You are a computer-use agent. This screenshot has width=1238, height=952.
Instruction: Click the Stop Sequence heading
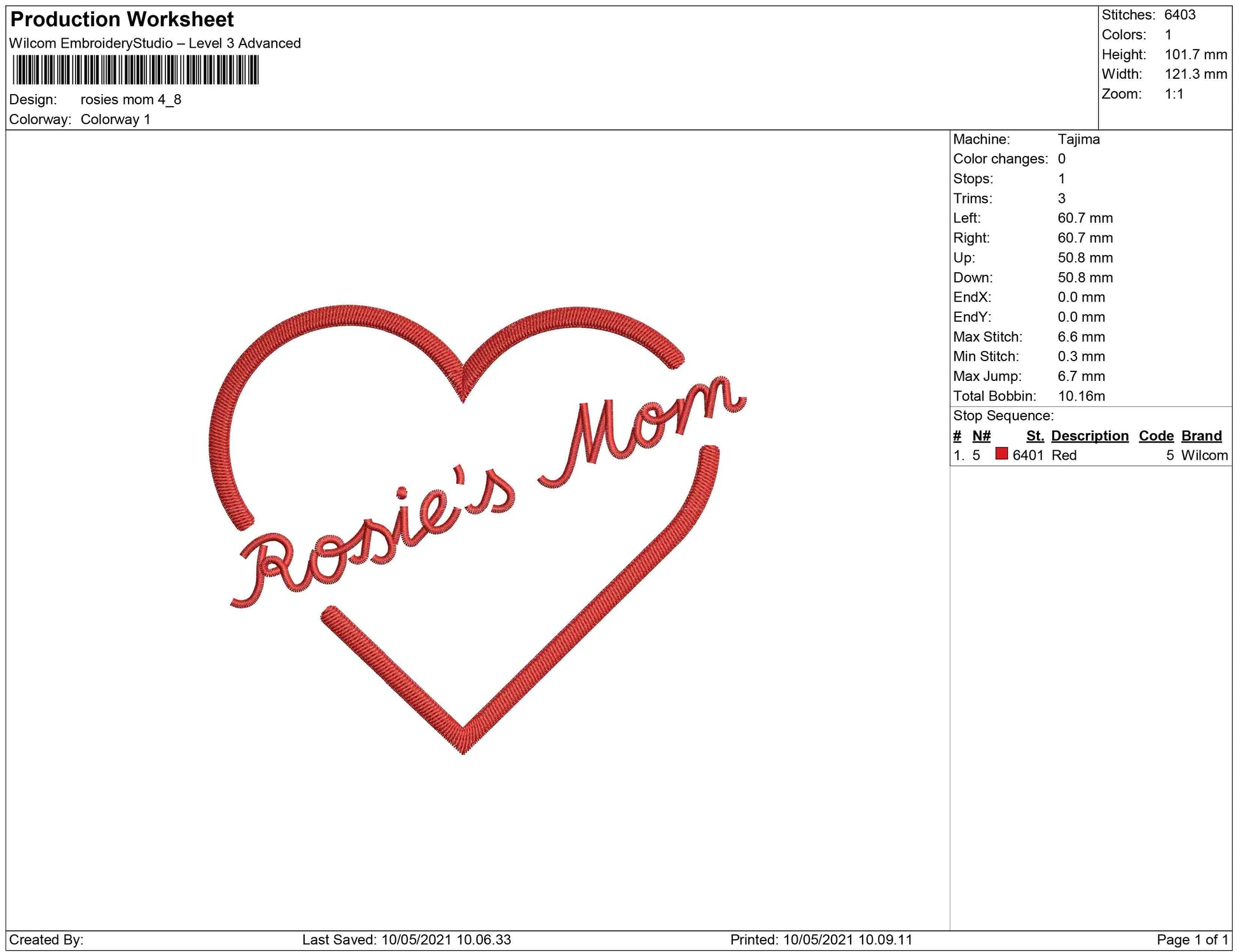(x=1003, y=416)
